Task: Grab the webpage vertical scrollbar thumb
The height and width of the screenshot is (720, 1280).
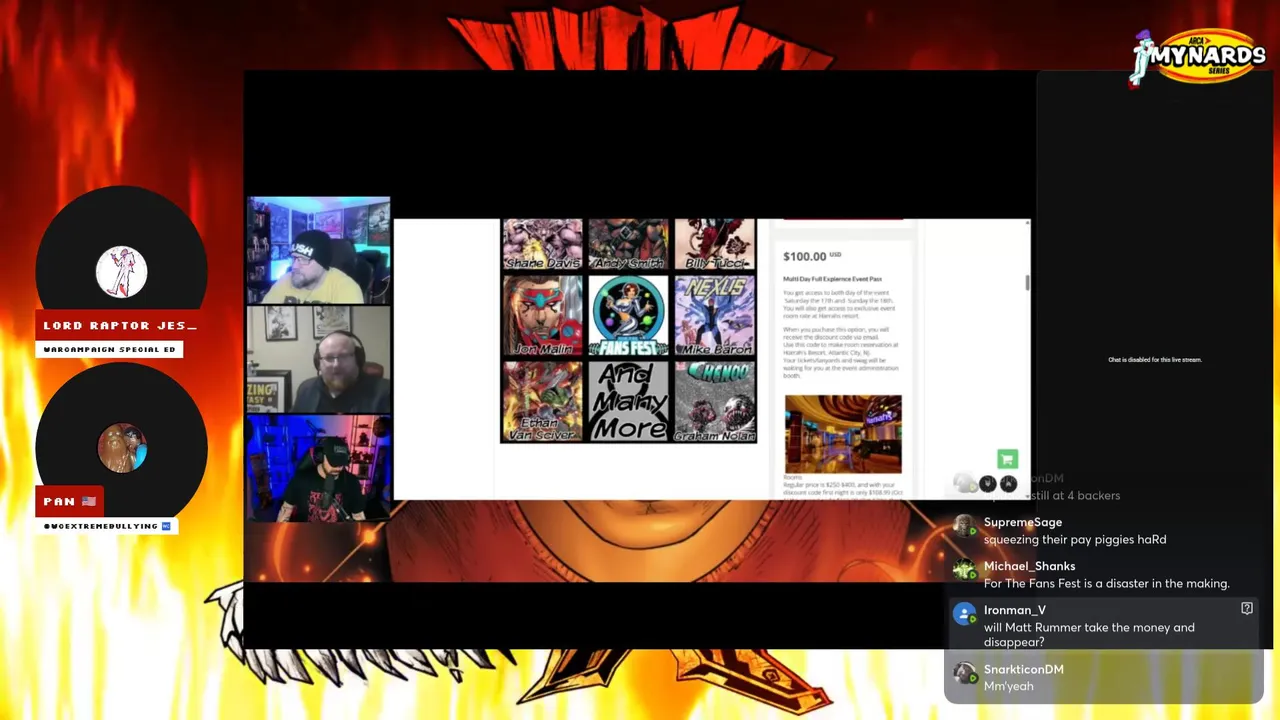Action: (x=1026, y=282)
